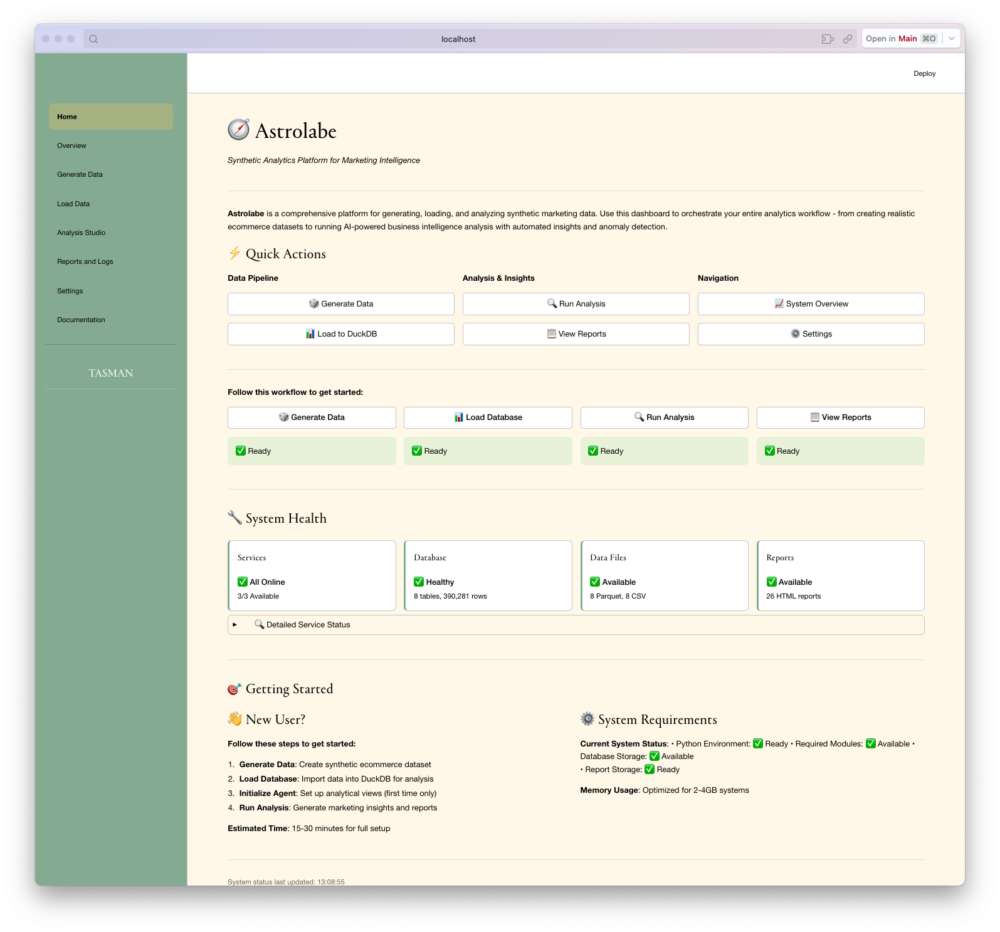Image resolution: width=1000 pixels, height=932 pixels.
Task: Click the magnifying glass icon on Run Analysis
Action: 550,303
